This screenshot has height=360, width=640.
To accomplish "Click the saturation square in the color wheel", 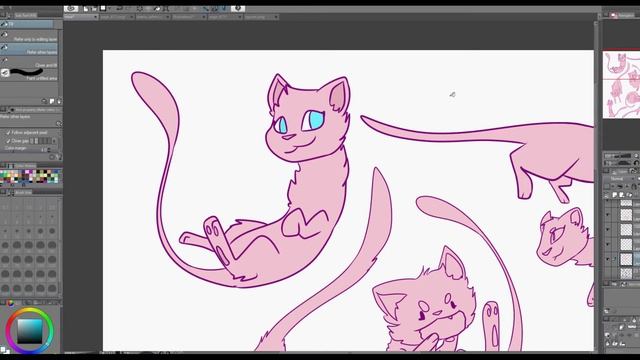I will pyautogui.click(x=29, y=331).
